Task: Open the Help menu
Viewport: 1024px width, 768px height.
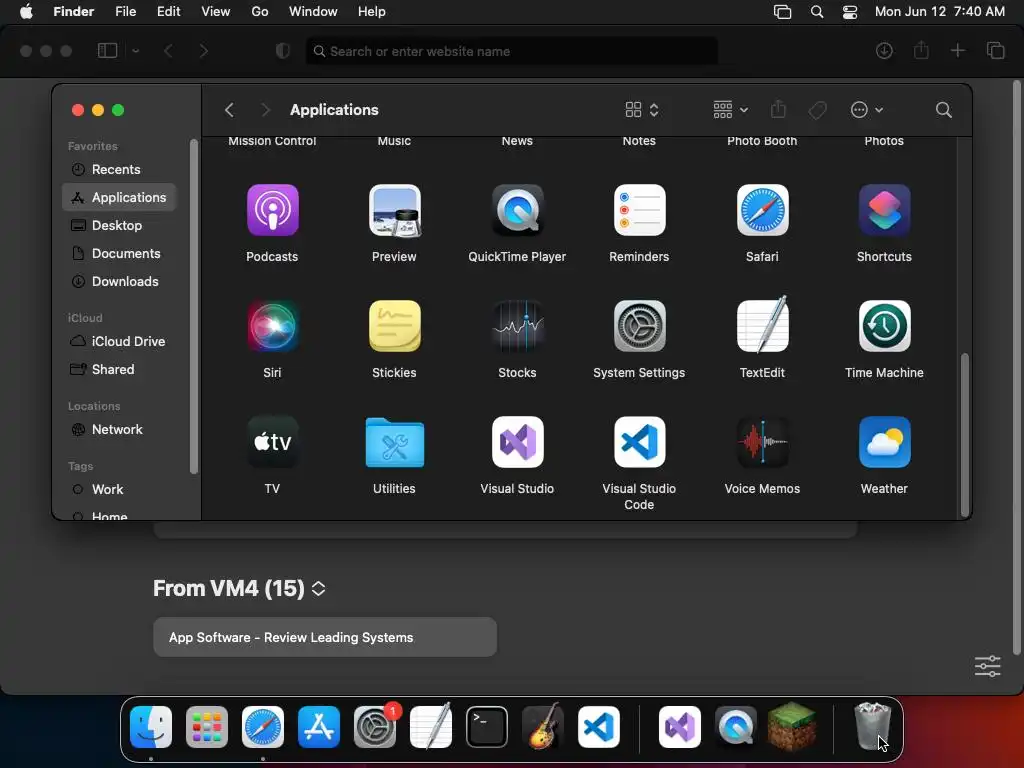Action: (372, 12)
